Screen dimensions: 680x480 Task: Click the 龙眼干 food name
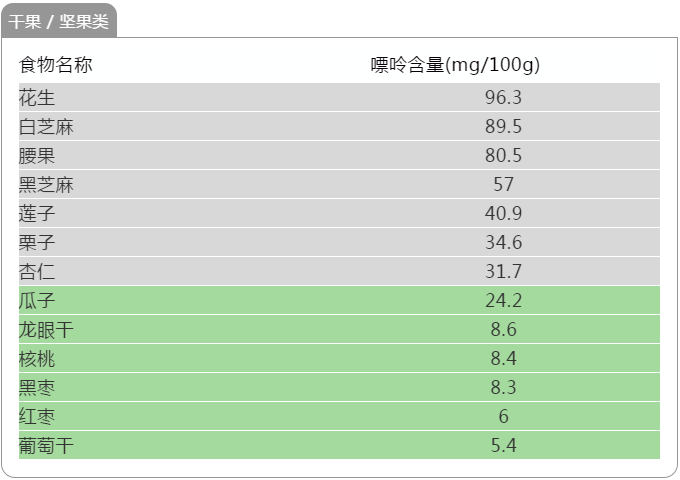pyautogui.click(x=46, y=330)
